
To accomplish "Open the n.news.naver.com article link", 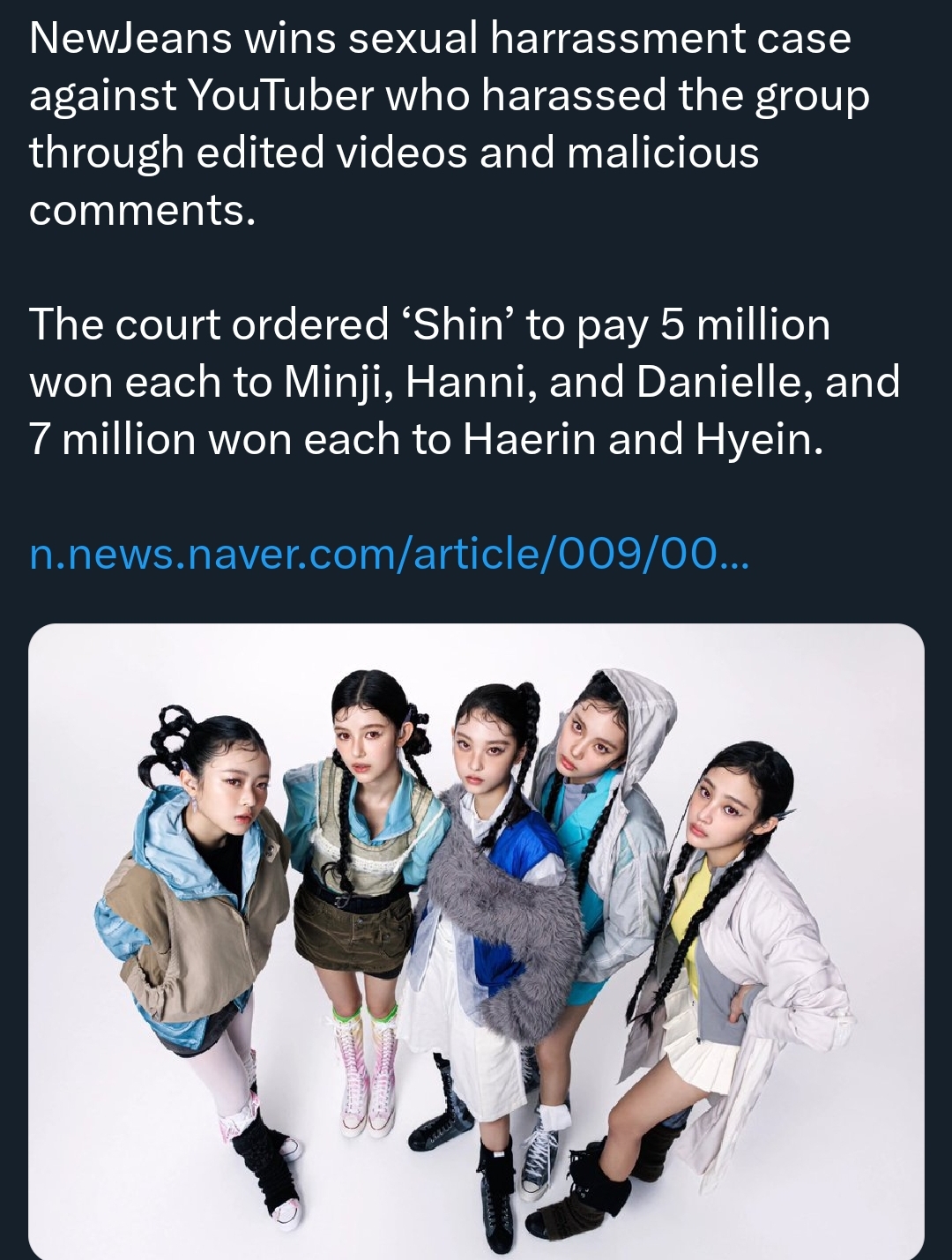I will click(x=389, y=555).
